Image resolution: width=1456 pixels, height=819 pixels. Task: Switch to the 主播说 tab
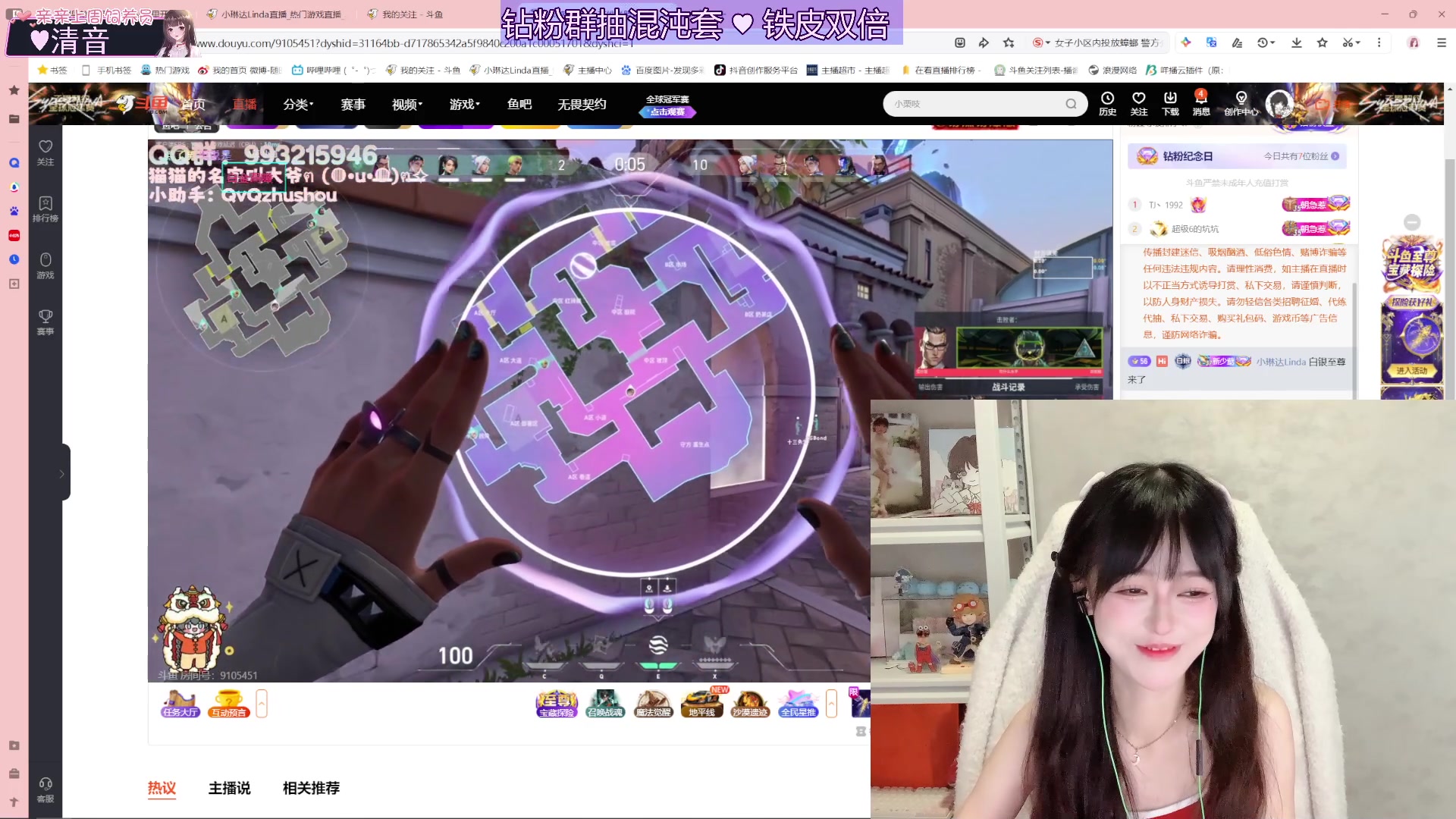(x=230, y=788)
